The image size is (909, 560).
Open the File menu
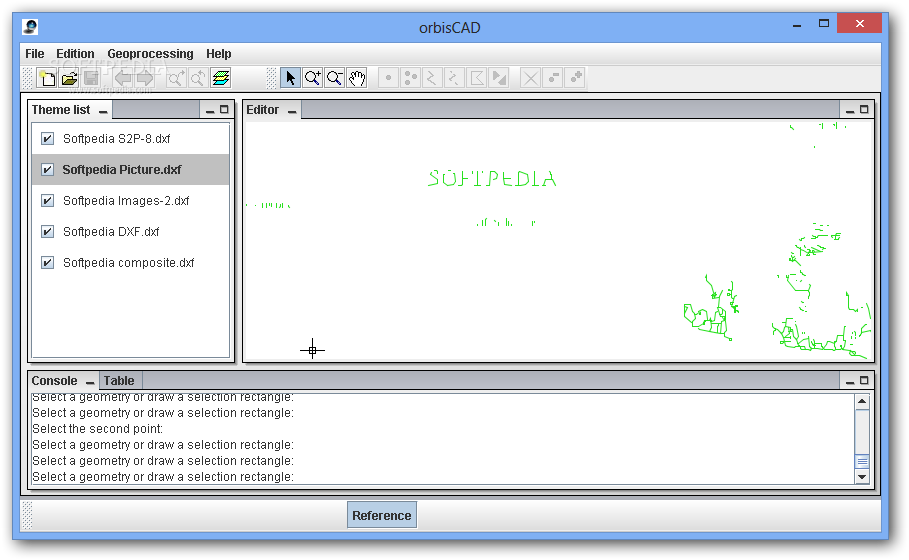[x=35, y=54]
